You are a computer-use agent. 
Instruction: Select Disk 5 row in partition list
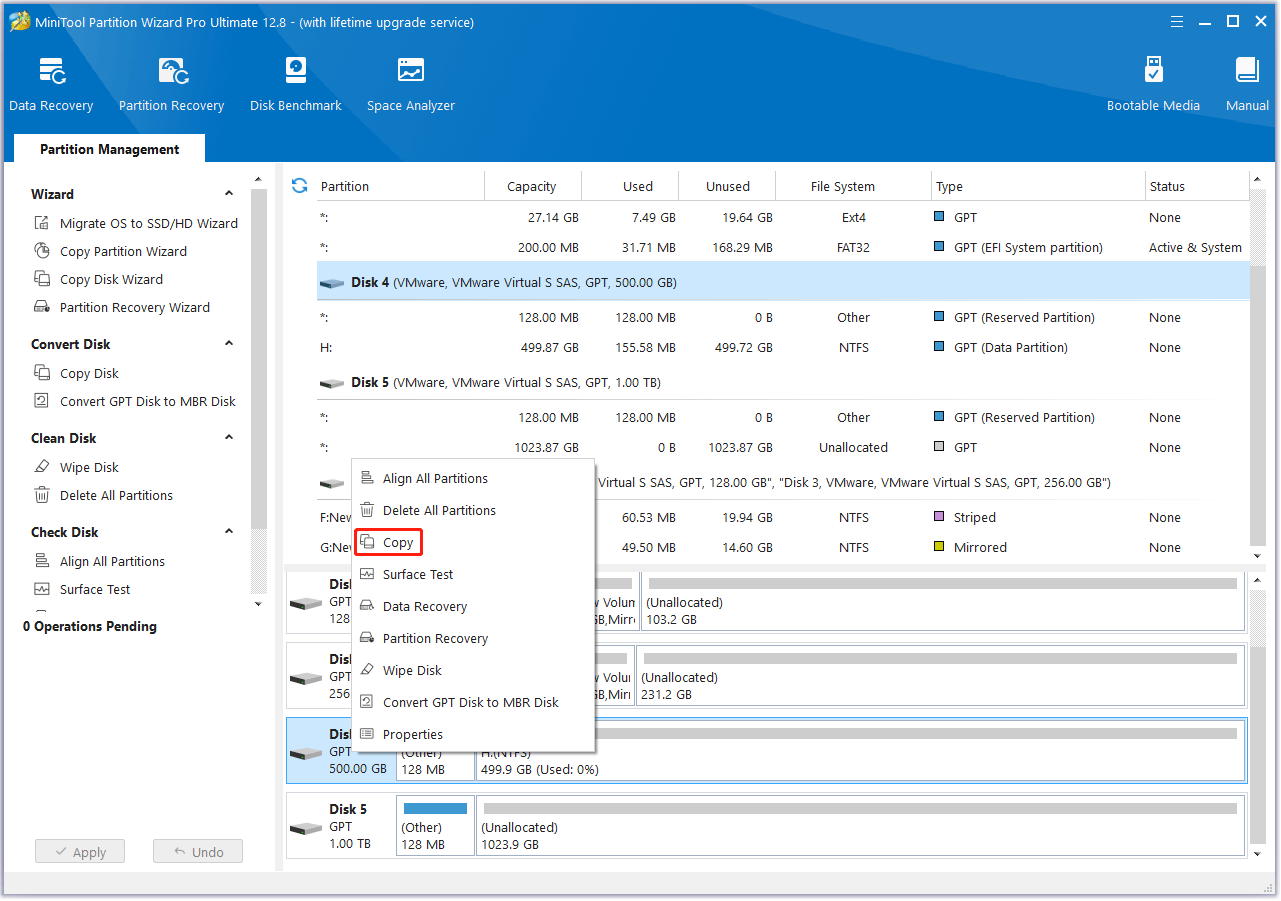783,383
